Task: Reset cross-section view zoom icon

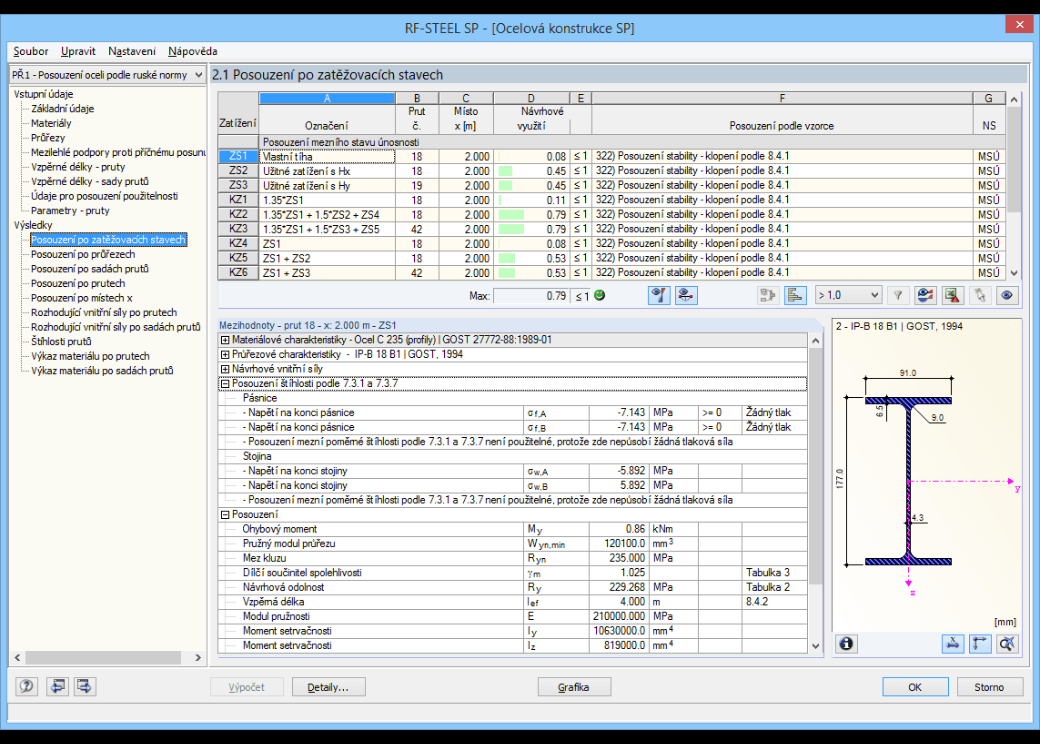Action: [x=1007, y=643]
